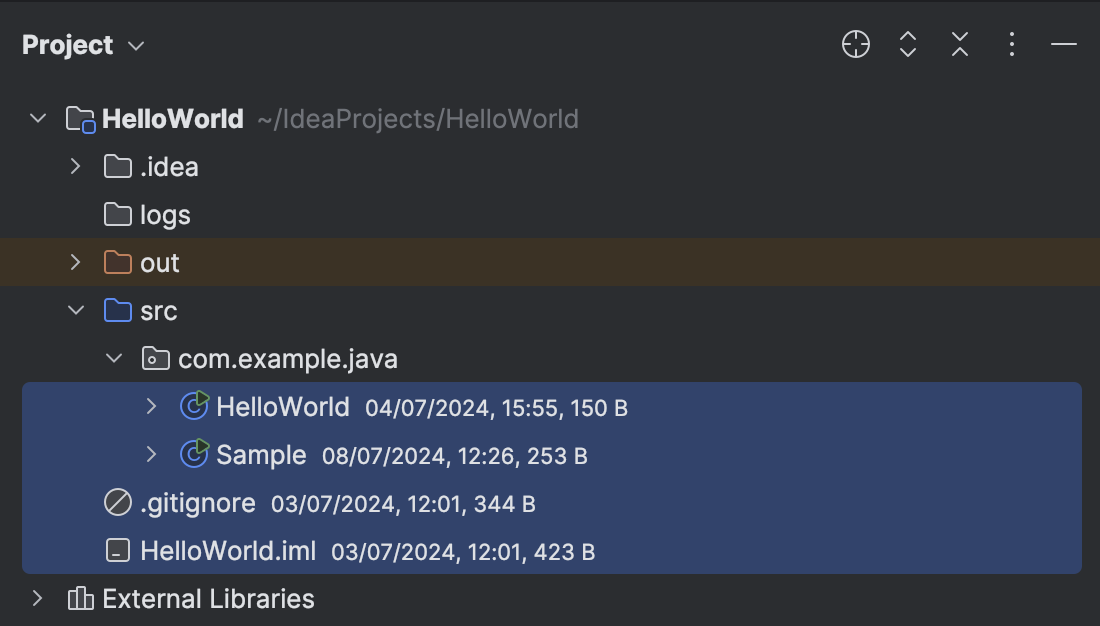Image resolution: width=1100 pixels, height=626 pixels.
Task: Expand the out folder
Action: click(x=75, y=262)
